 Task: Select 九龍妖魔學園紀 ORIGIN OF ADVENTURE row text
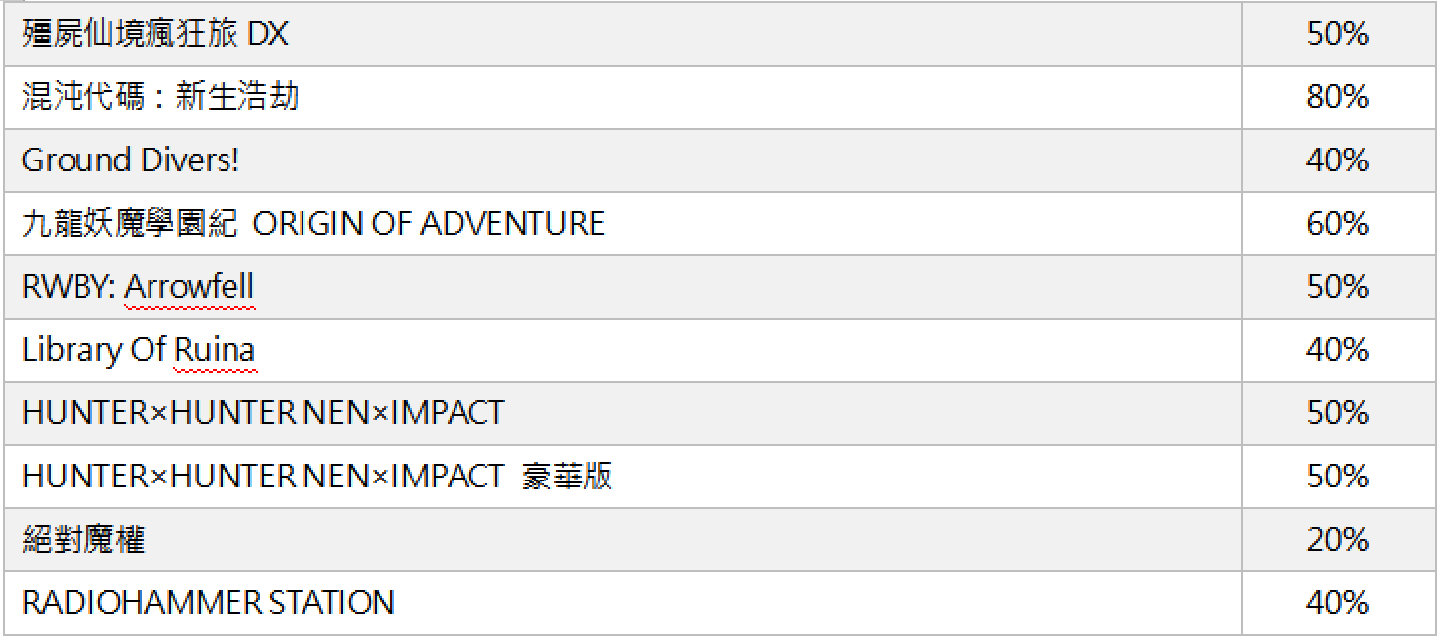pos(313,223)
